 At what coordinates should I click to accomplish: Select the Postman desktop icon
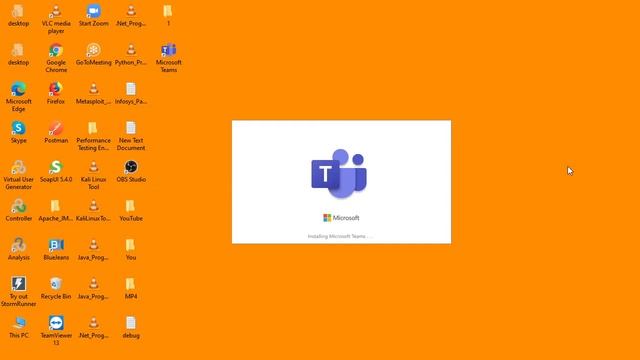pos(56,133)
